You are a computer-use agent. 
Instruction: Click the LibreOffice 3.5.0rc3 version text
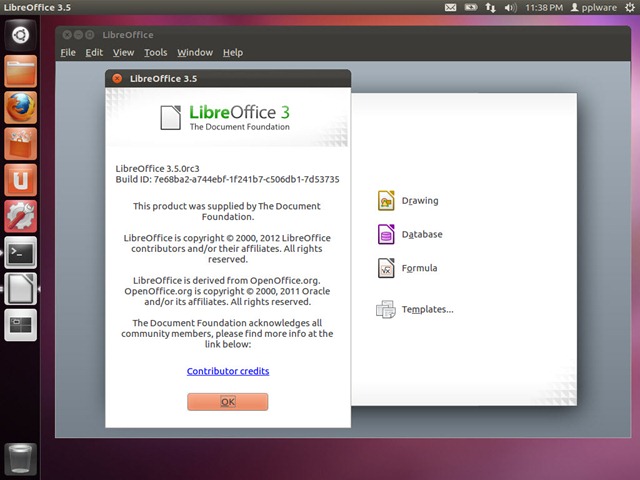[157, 169]
